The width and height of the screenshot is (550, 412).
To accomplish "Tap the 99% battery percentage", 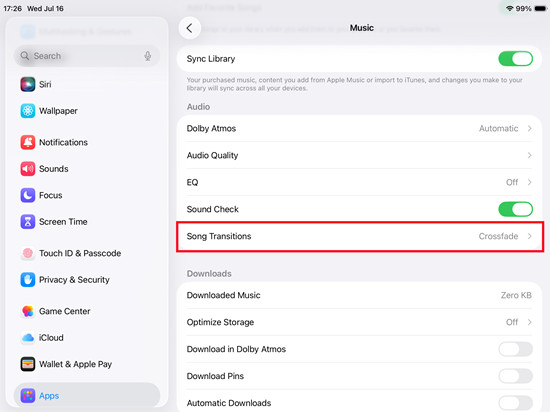I will pos(523,8).
